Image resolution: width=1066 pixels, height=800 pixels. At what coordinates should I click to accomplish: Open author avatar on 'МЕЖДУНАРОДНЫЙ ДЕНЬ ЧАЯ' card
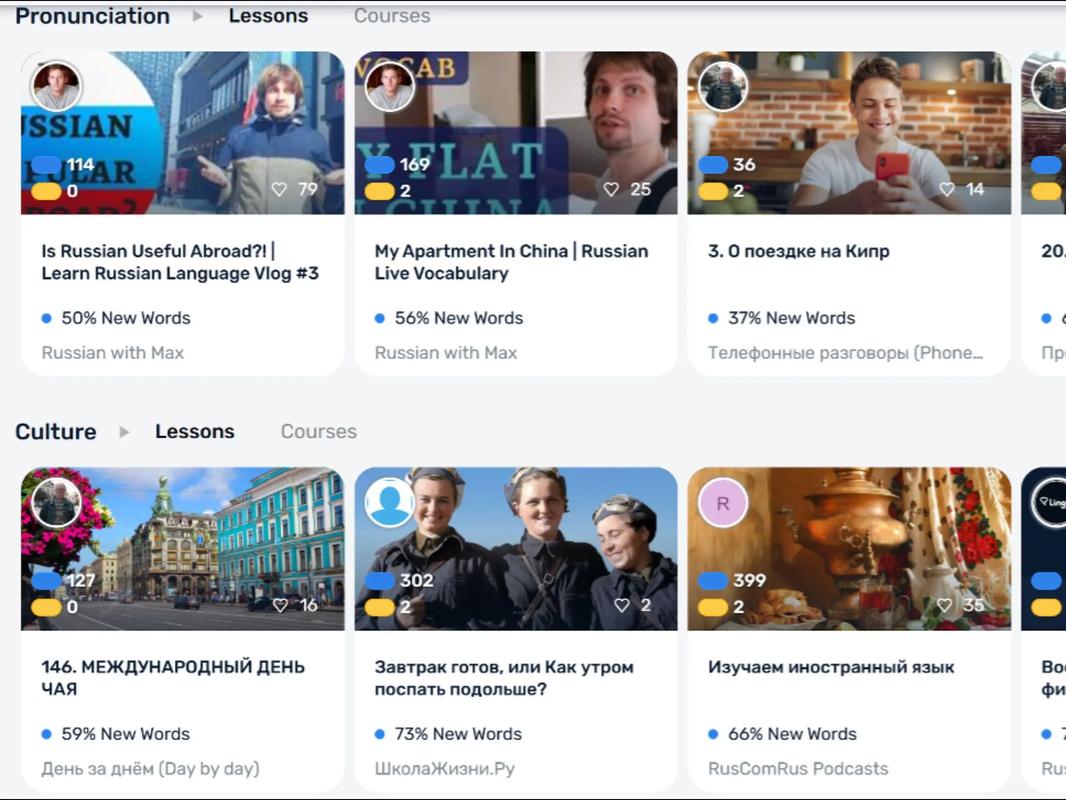(x=56, y=503)
